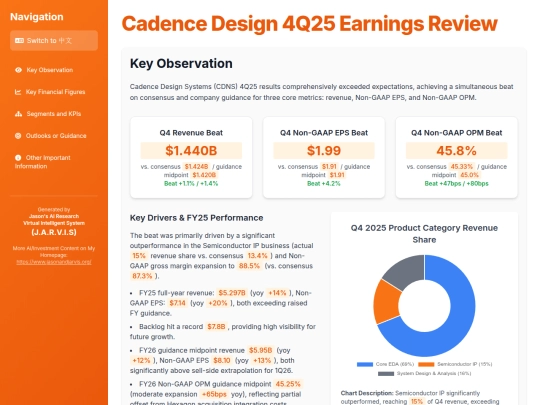Click the $7.14 Non-GAAP EPS figure
540x405 pixels.
177,303
